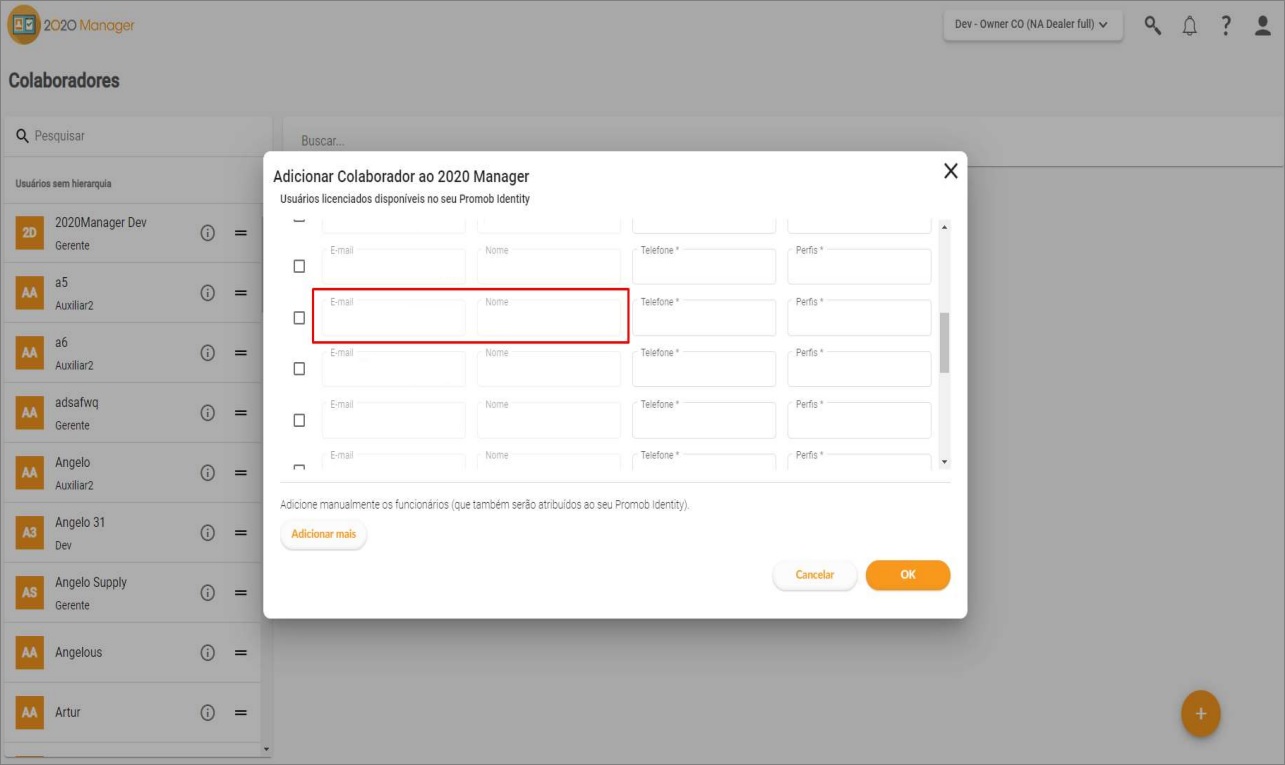Show info for Angelous

pyautogui.click(x=208, y=653)
